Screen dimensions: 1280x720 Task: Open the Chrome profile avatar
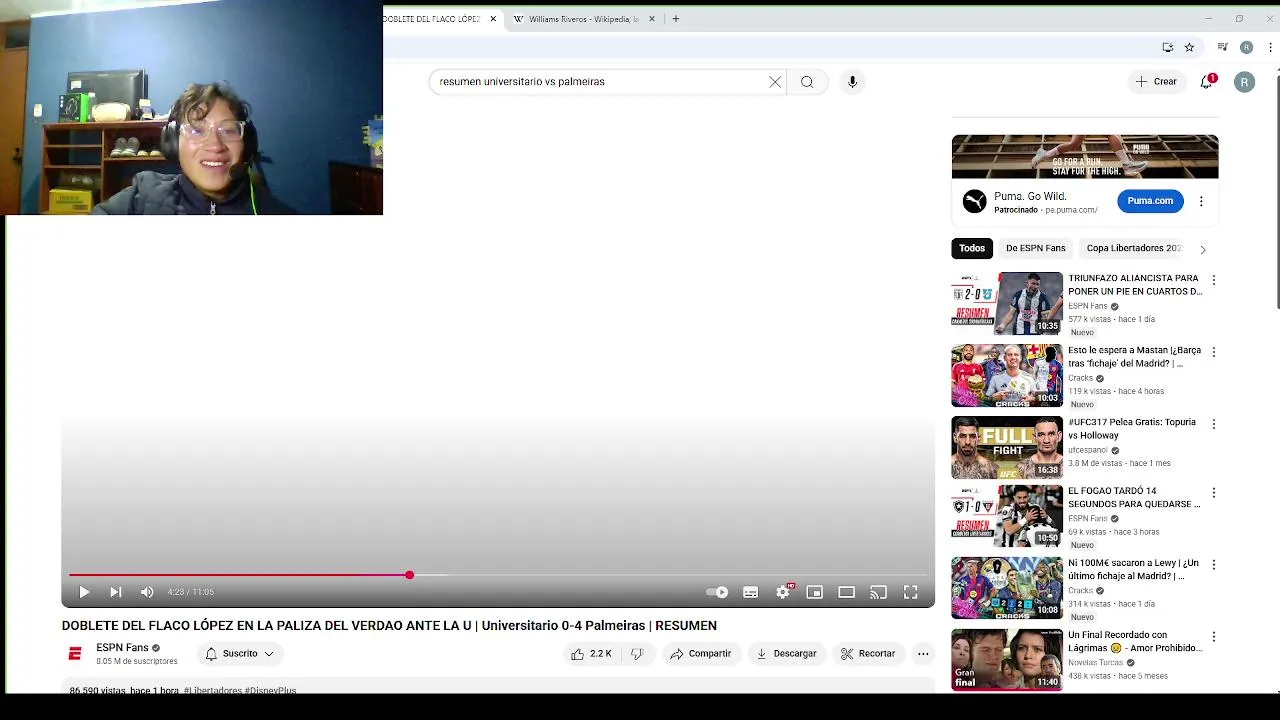coord(1246,47)
